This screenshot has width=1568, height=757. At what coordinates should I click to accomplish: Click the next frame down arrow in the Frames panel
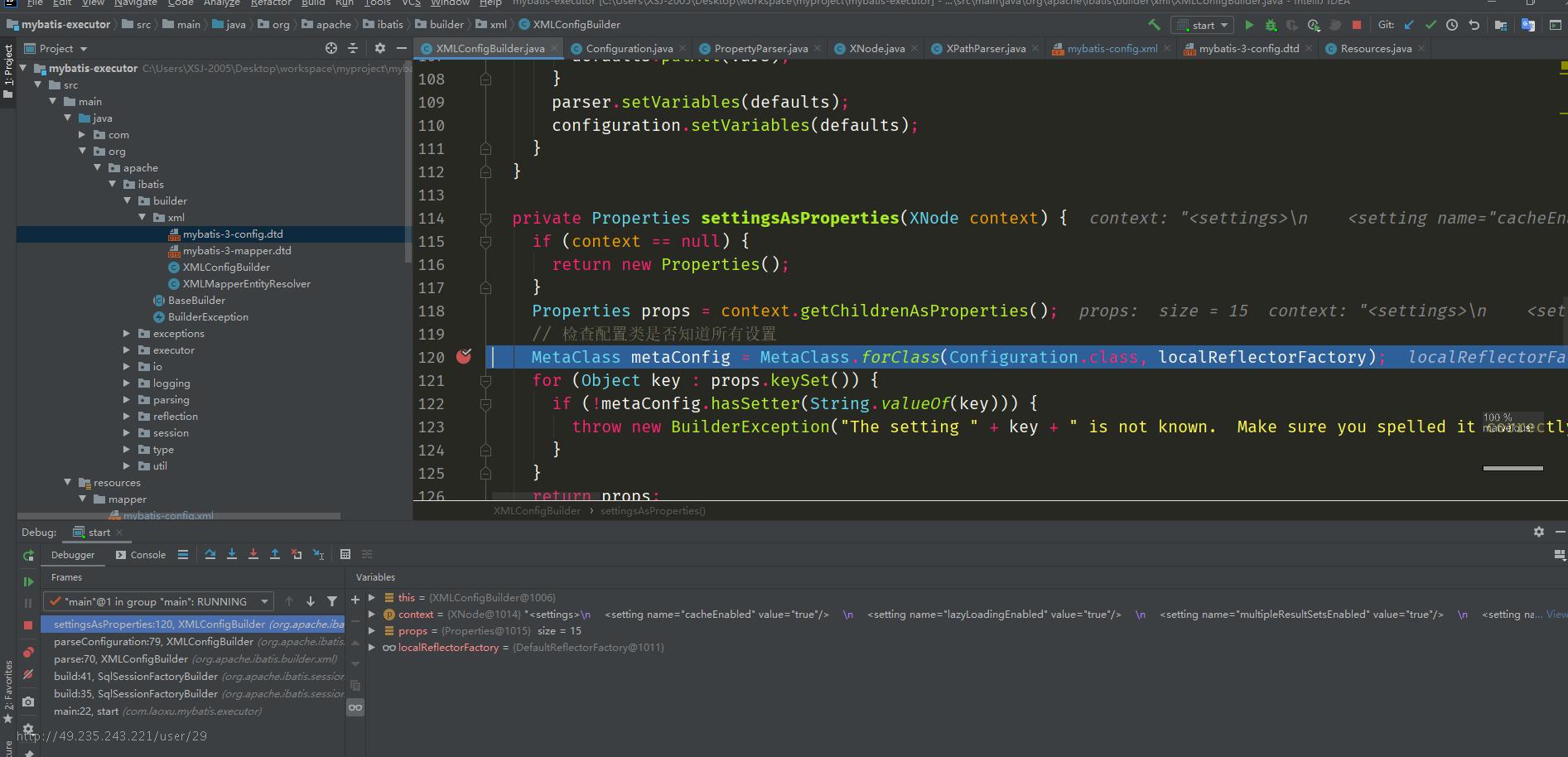click(311, 601)
